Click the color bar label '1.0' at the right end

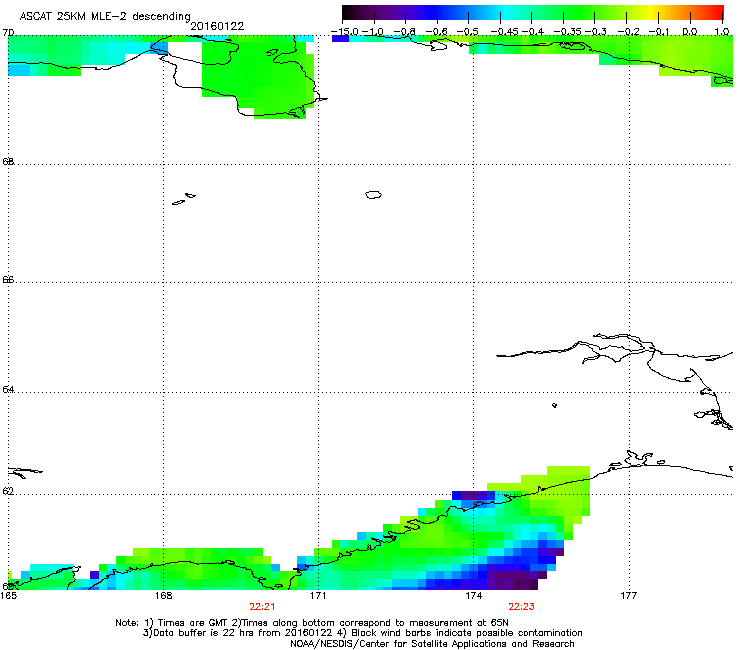point(722,31)
